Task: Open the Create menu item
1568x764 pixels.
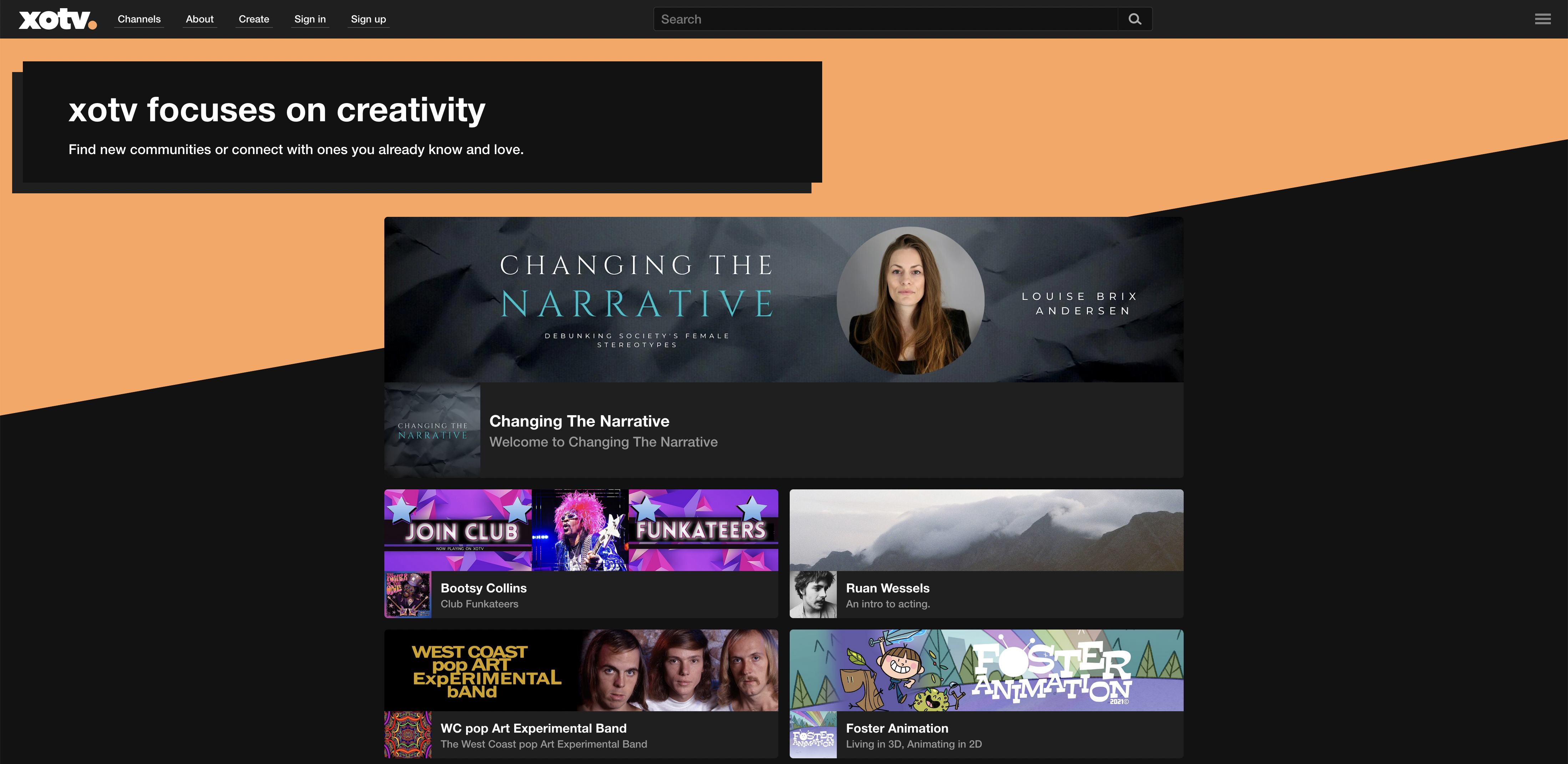Action: (x=254, y=20)
